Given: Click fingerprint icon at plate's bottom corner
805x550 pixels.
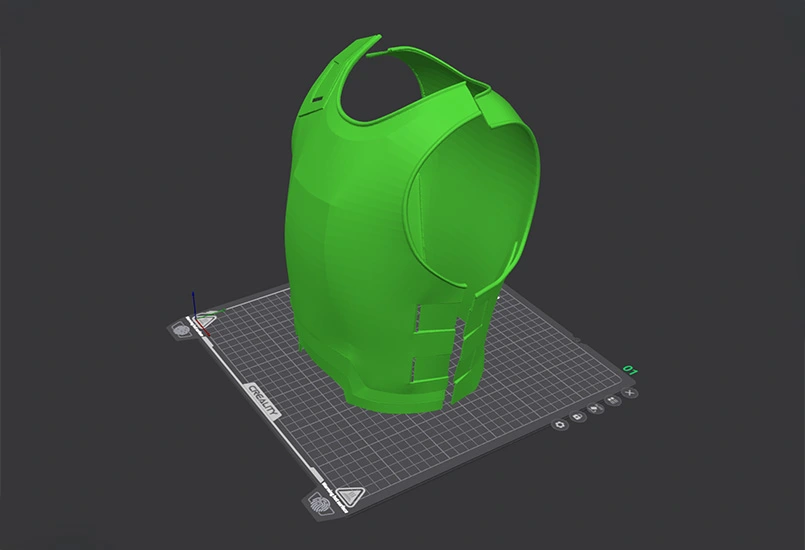Looking at the screenshot, I should [x=322, y=501].
